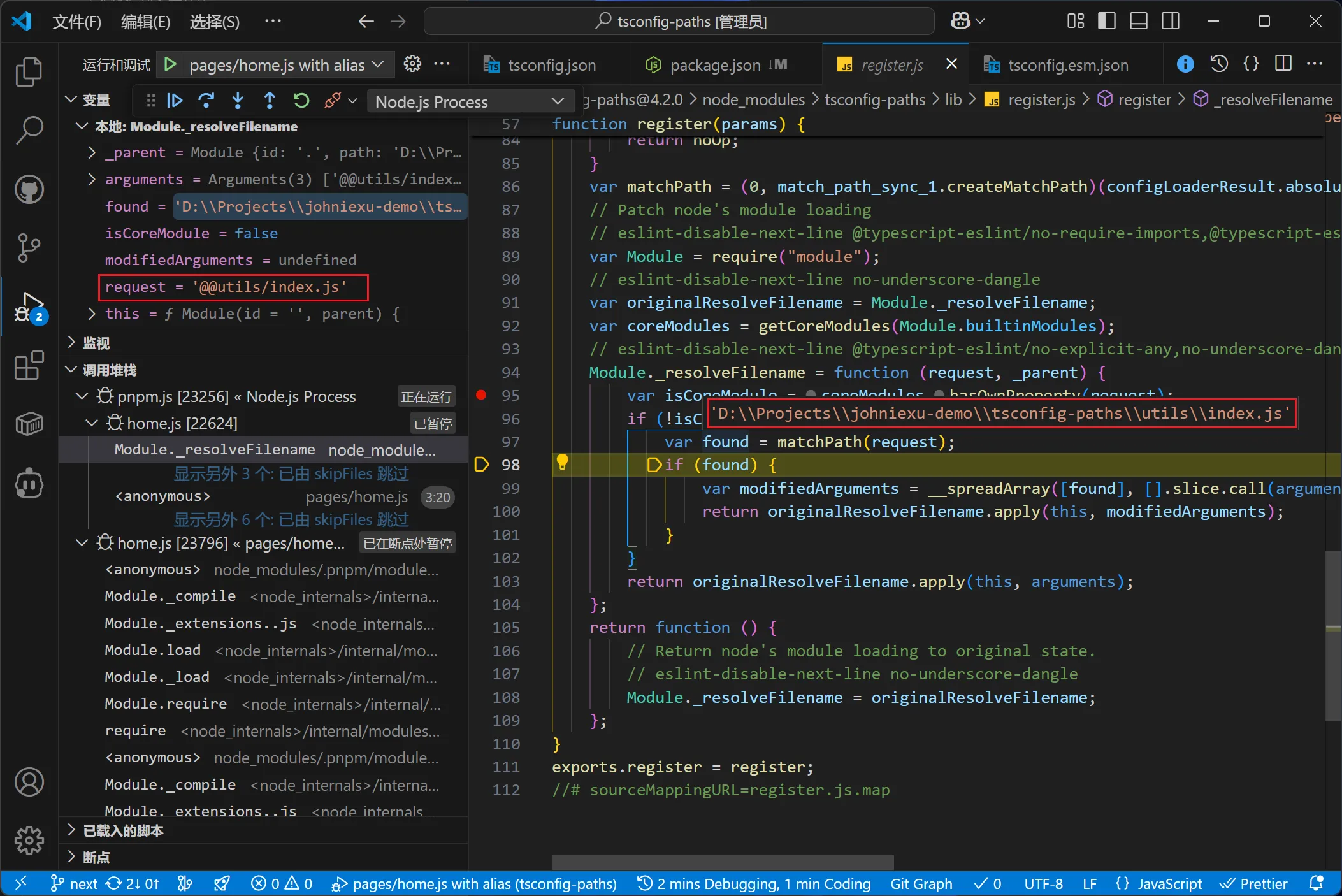The width and height of the screenshot is (1342, 896).
Task: Open Extensions view in activity bar
Action: (29, 366)
